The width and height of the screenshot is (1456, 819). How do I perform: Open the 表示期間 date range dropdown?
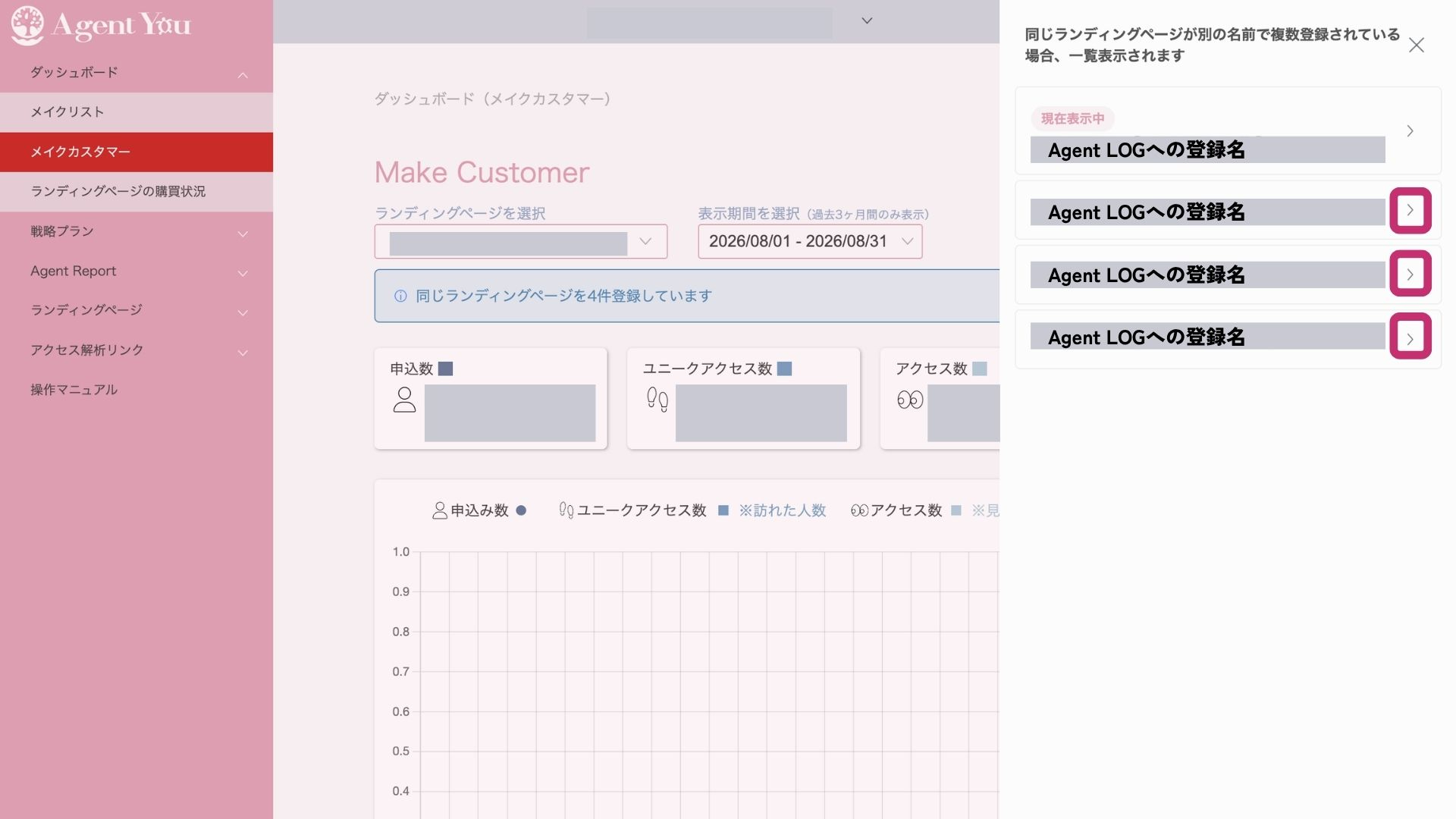click(810, 242)
